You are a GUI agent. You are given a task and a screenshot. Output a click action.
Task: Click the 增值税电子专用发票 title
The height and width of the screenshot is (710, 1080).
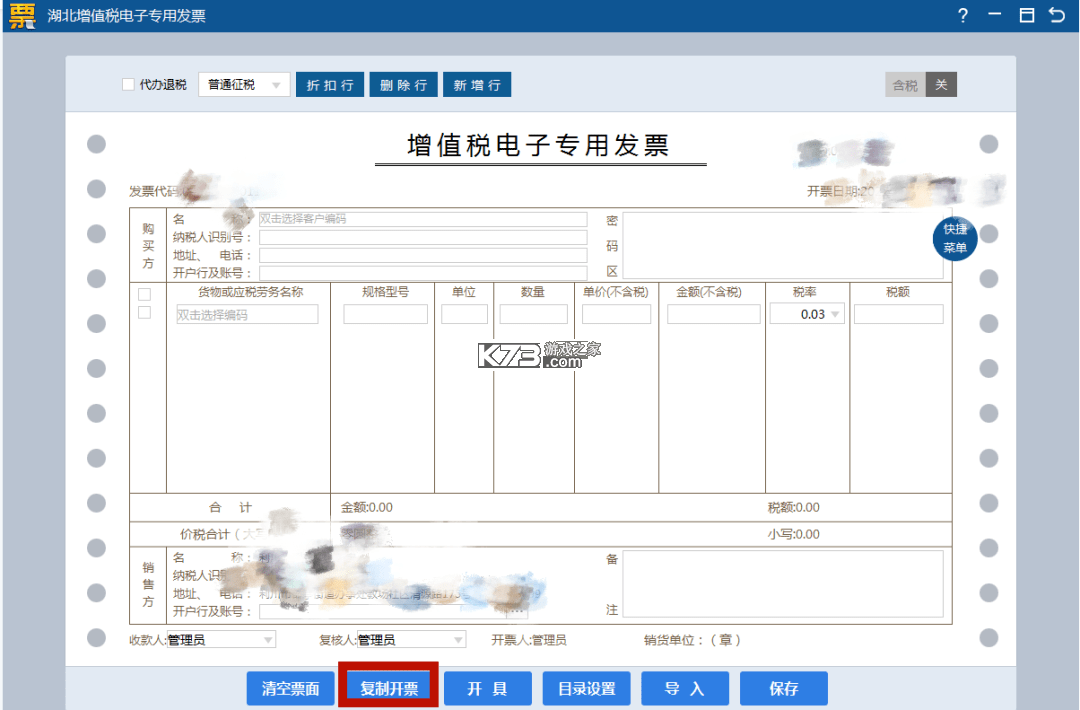click(539, 145)
